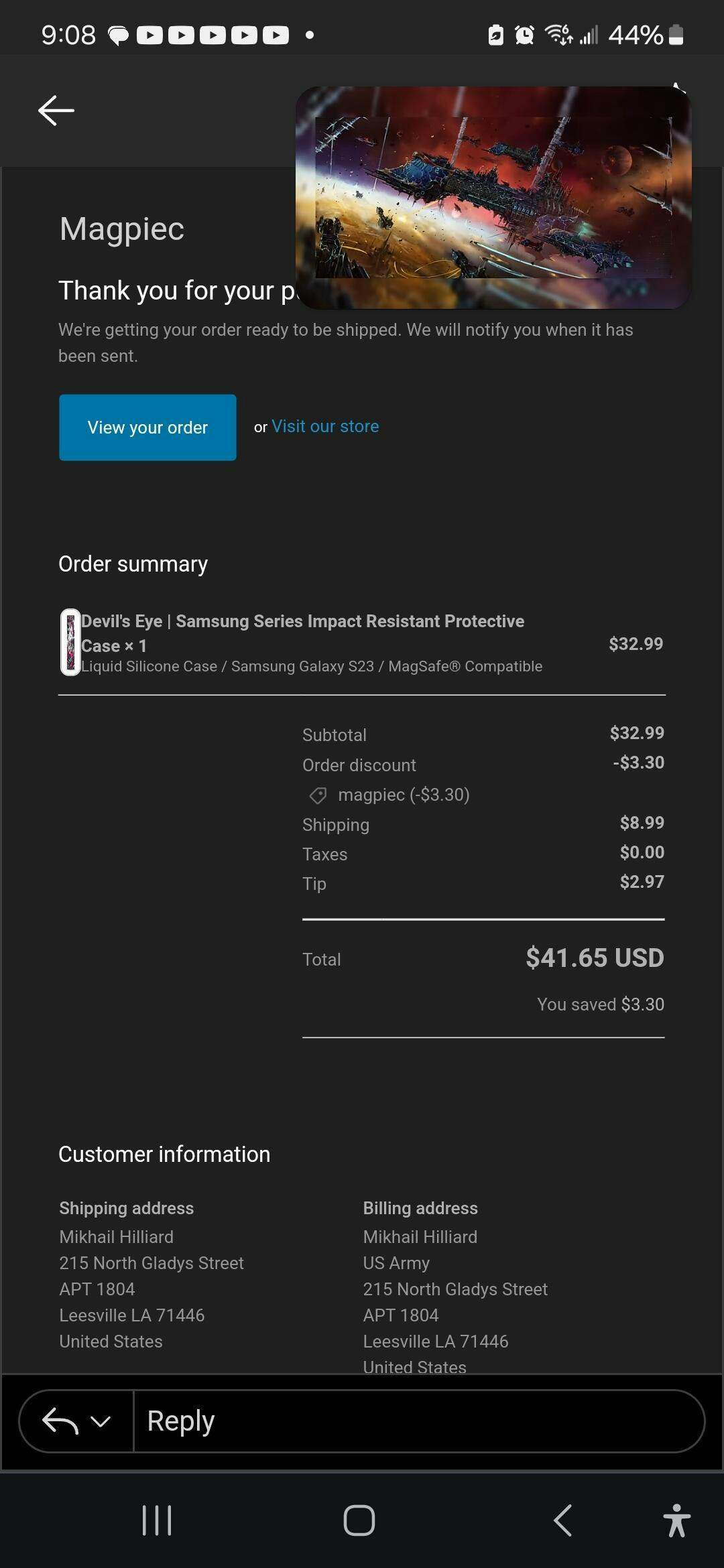The image size is (724, 1568).
Task: Open Android recent apps button
Action: [x=157, y=1520]
